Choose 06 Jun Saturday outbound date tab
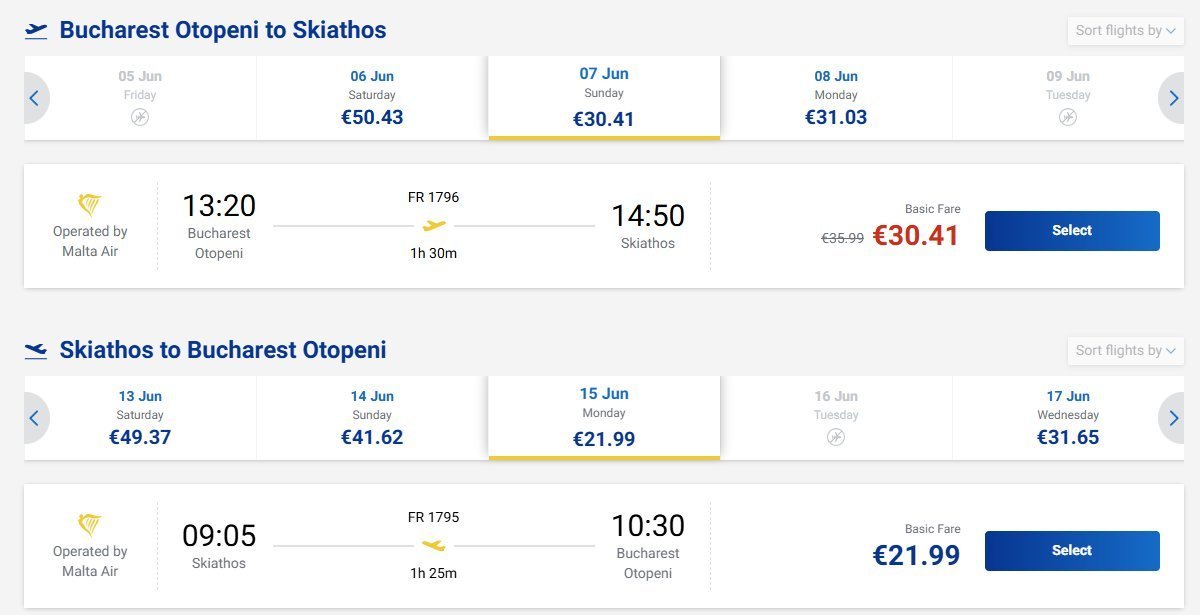Viewport: 1200px width, 615px height. coord(372,98)
